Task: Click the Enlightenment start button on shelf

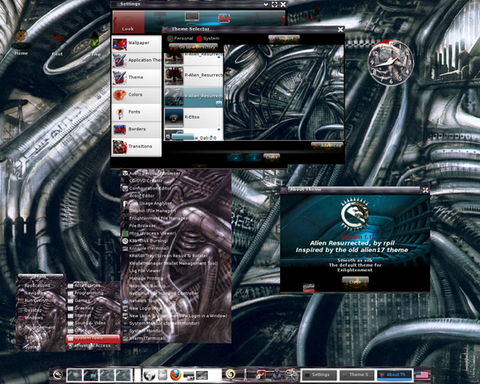Action: point(58,375)
